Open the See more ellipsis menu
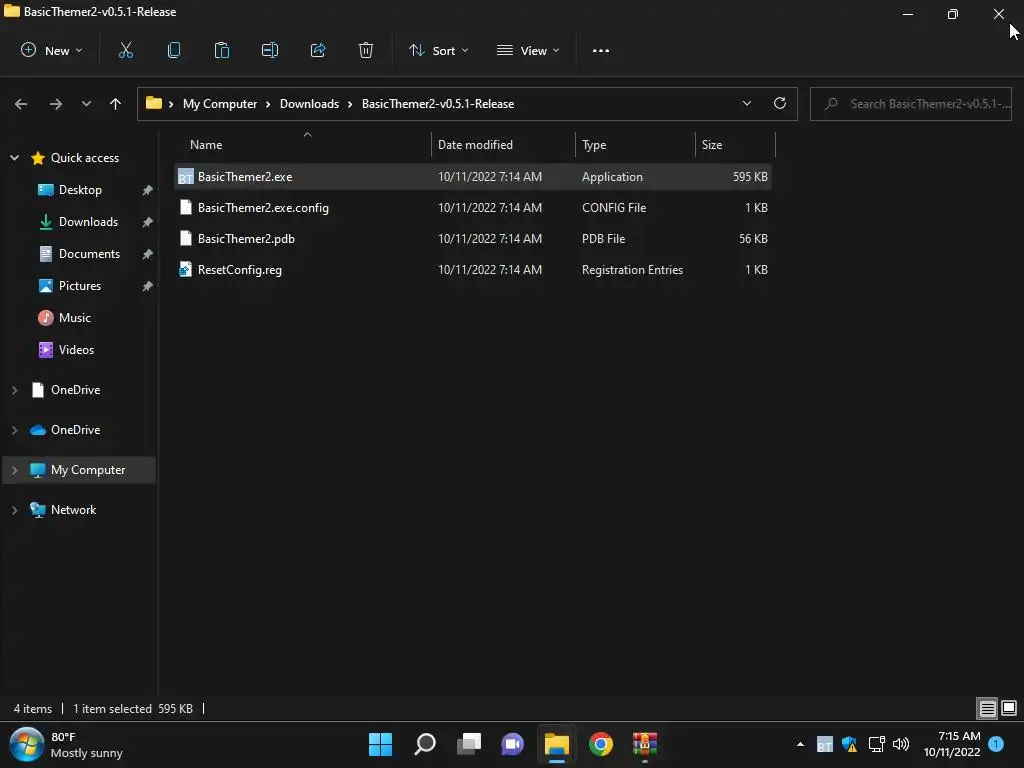The image size is (1024, 768). pyautogui.click(x=601, y=50)
